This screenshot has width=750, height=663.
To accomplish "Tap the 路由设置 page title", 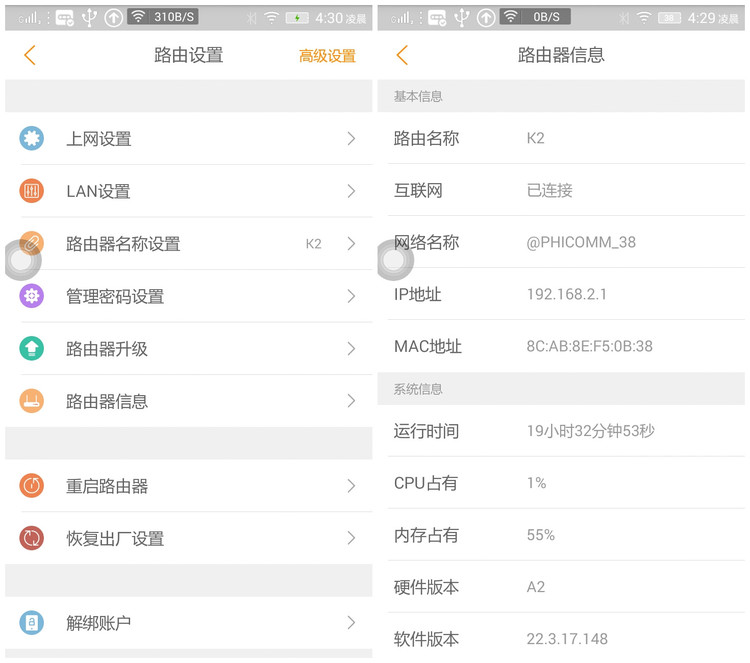I will coord(188,55).
